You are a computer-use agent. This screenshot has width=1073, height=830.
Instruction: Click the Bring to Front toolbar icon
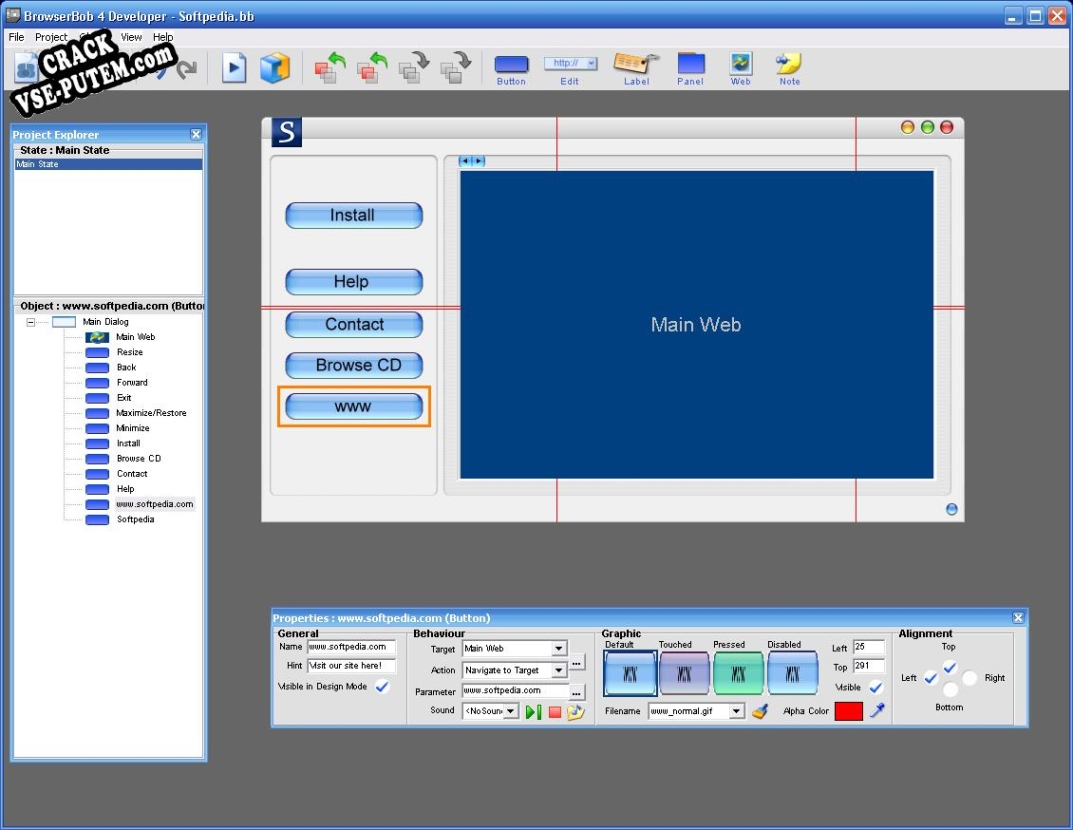329,68
